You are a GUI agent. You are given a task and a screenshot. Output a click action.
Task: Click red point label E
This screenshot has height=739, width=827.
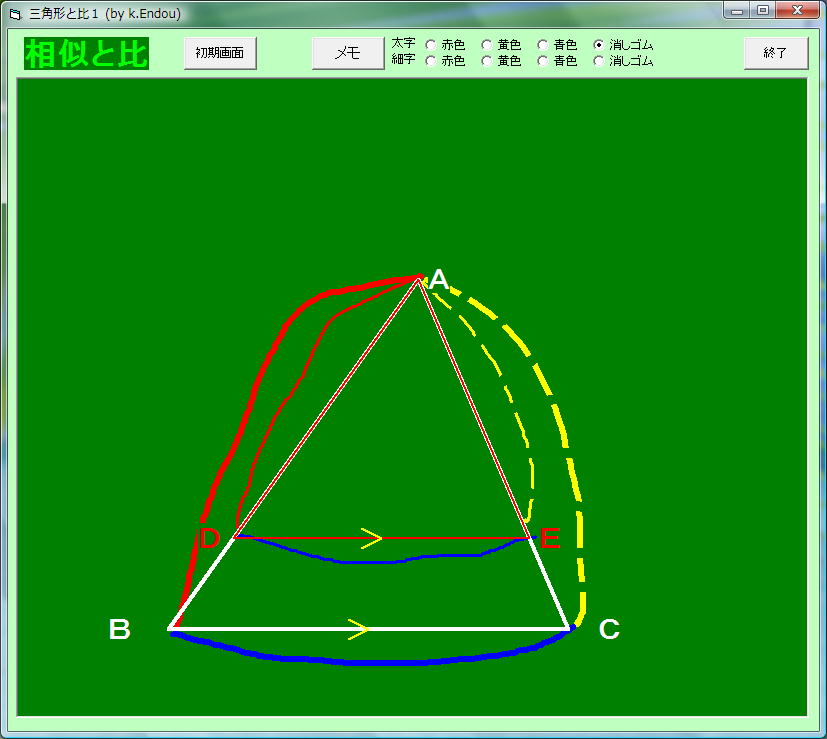click(550, 539)
